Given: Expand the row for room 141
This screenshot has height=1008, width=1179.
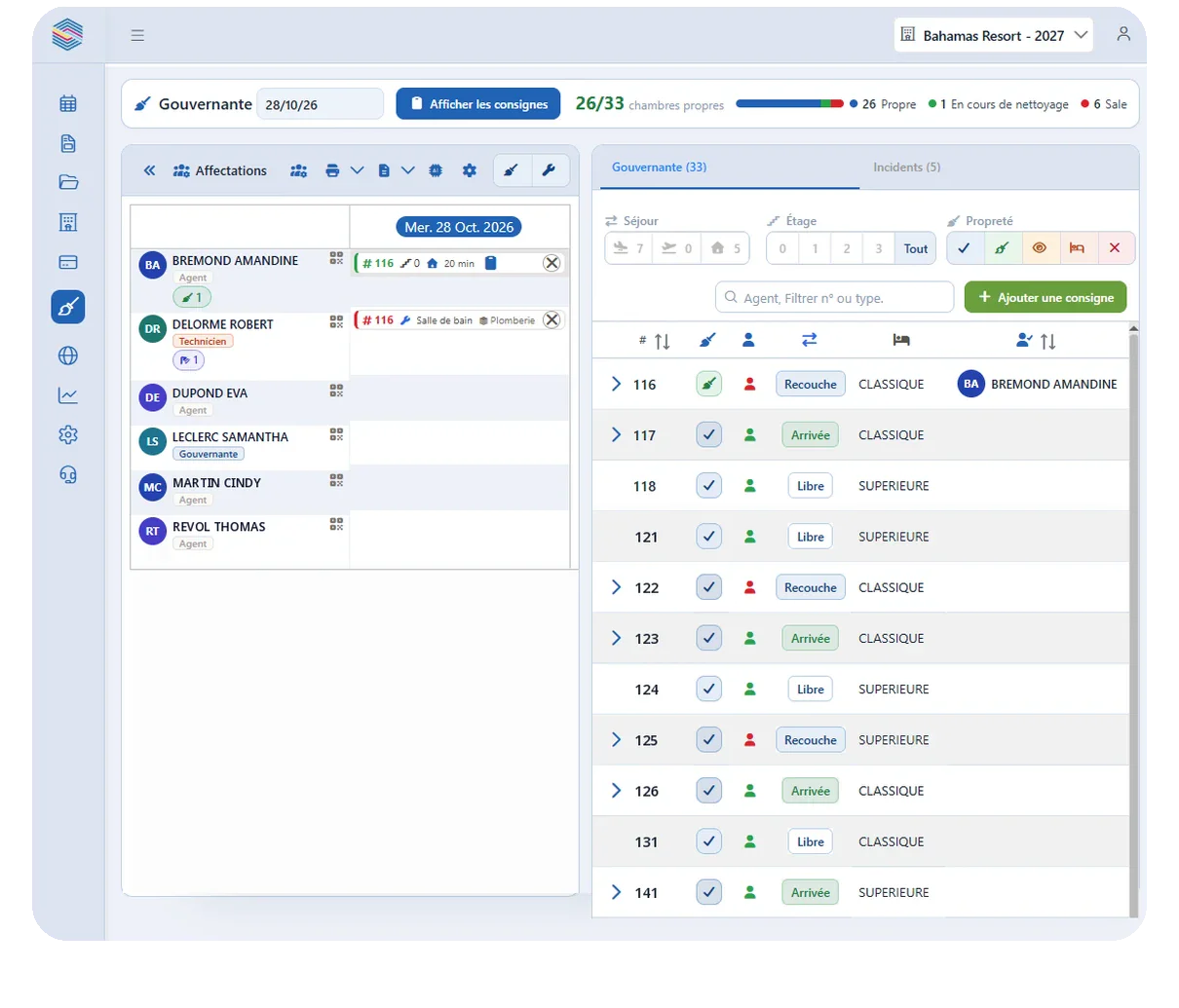Looking at the screenshot, I should click(616, 892).
